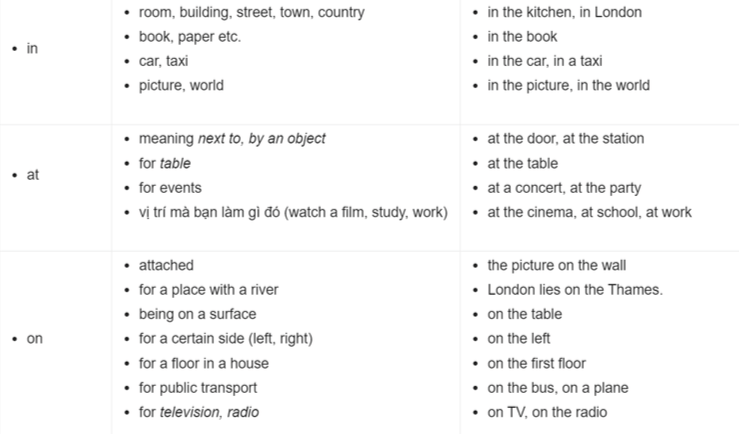Click the "for public transport" usage line
This screenshot has width=739, height=434.
click(198, 388)
